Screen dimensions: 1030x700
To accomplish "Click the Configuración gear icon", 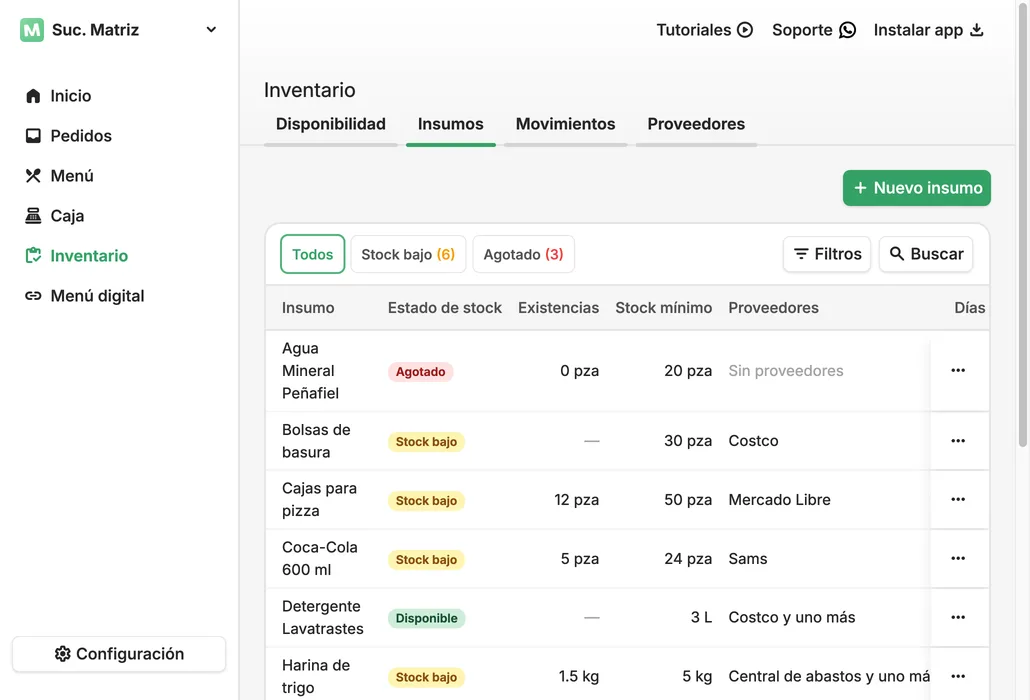I will (x=62, y=654).
